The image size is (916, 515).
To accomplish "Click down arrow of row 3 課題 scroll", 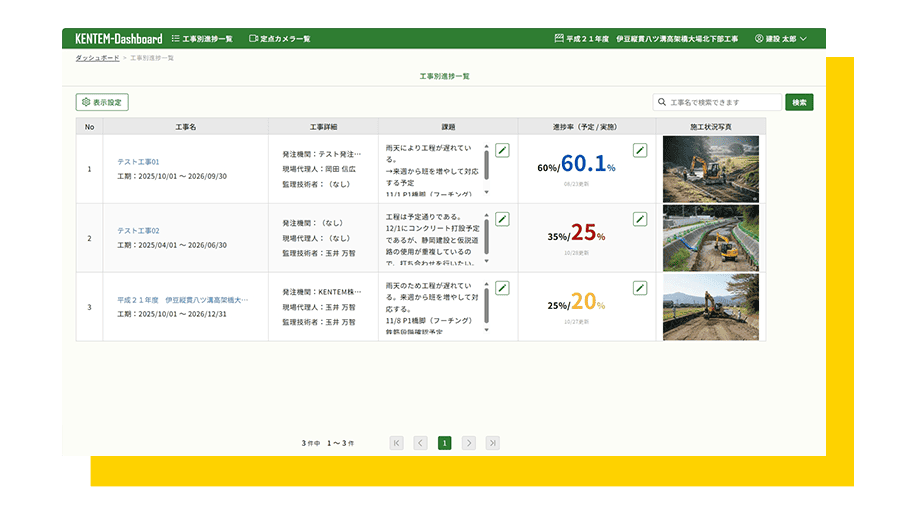I will tap(487, 330).
